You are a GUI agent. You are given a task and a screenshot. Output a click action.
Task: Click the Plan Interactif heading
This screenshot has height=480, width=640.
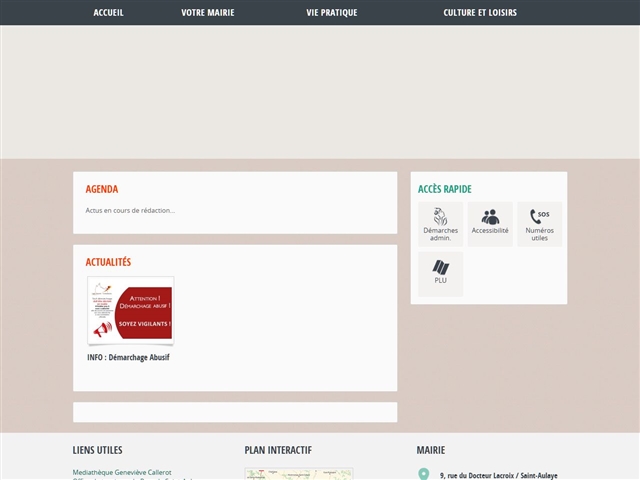coord(278,450)
